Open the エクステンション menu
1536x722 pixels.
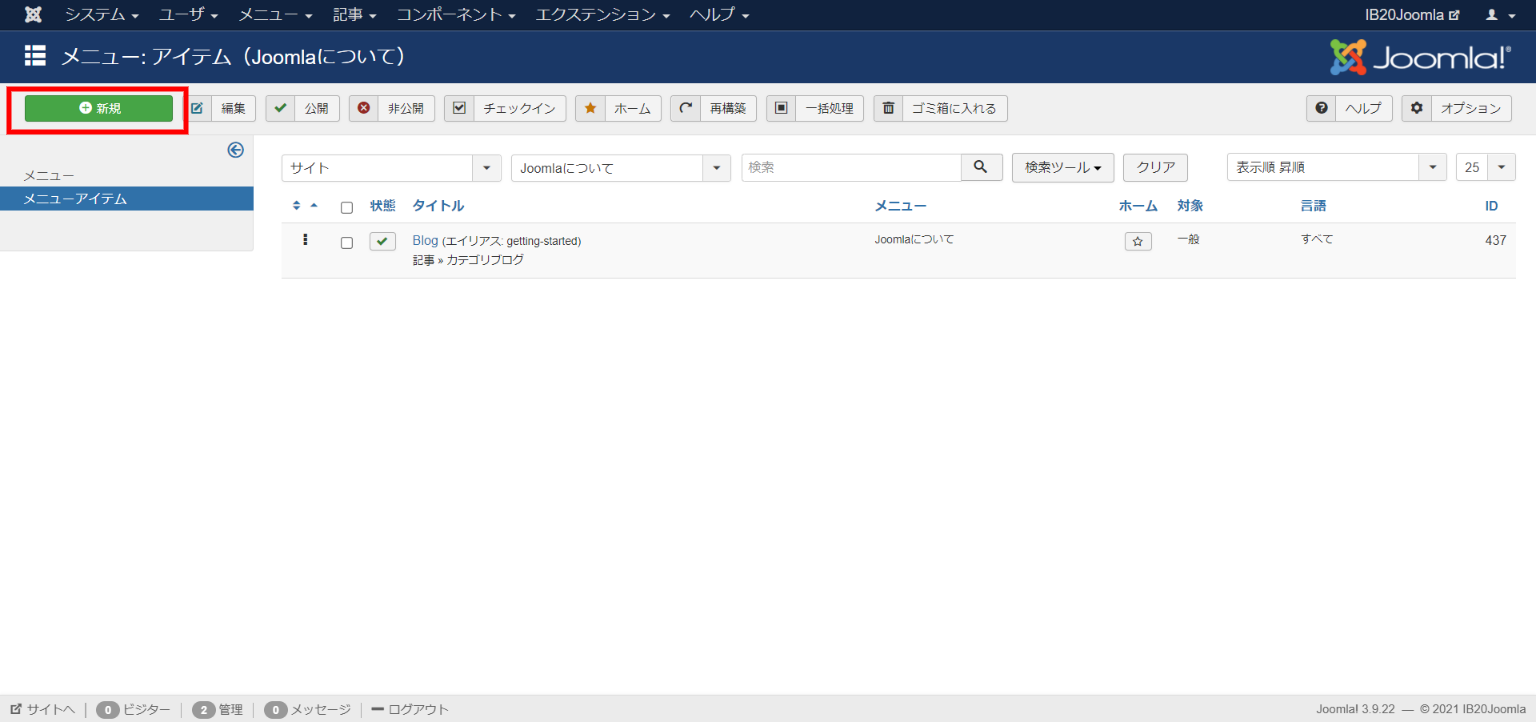(602, 15)
